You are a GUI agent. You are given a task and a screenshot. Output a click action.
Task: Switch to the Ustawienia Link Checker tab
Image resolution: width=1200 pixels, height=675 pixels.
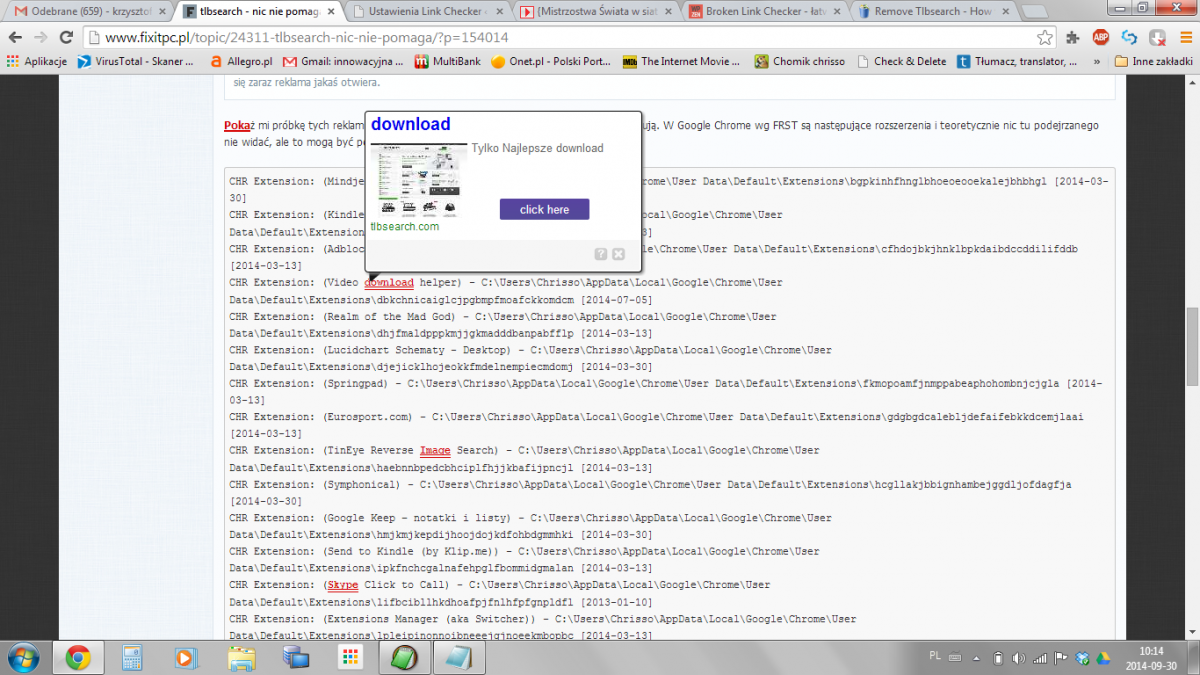428,12
